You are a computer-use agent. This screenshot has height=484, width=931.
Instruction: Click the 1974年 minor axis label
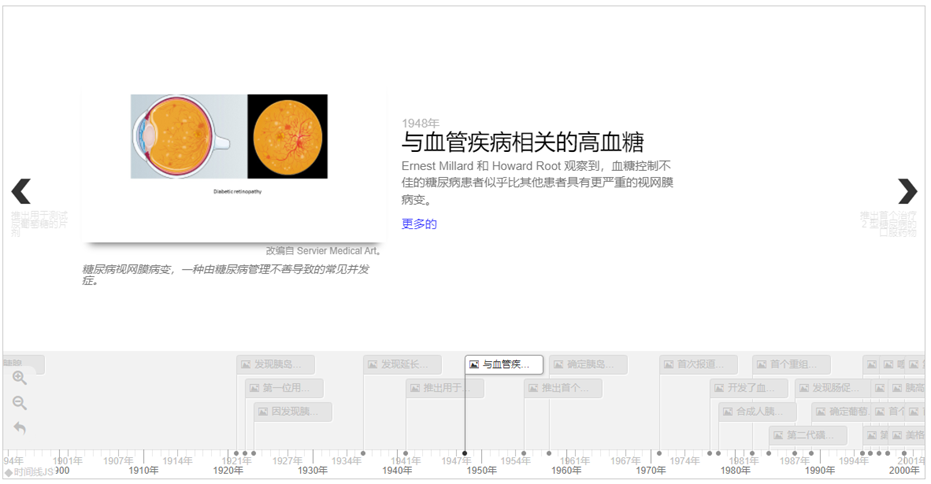[x=685, y=460]
